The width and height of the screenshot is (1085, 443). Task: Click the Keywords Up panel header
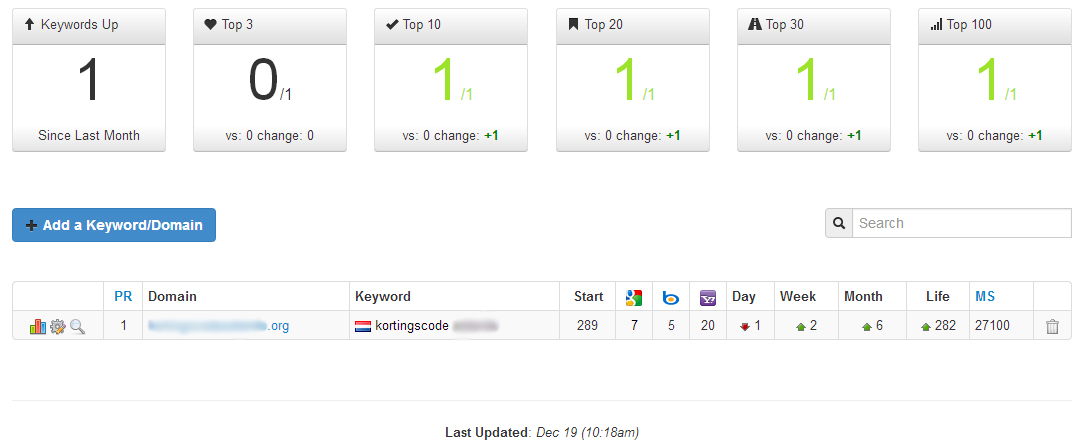point(89,26)
